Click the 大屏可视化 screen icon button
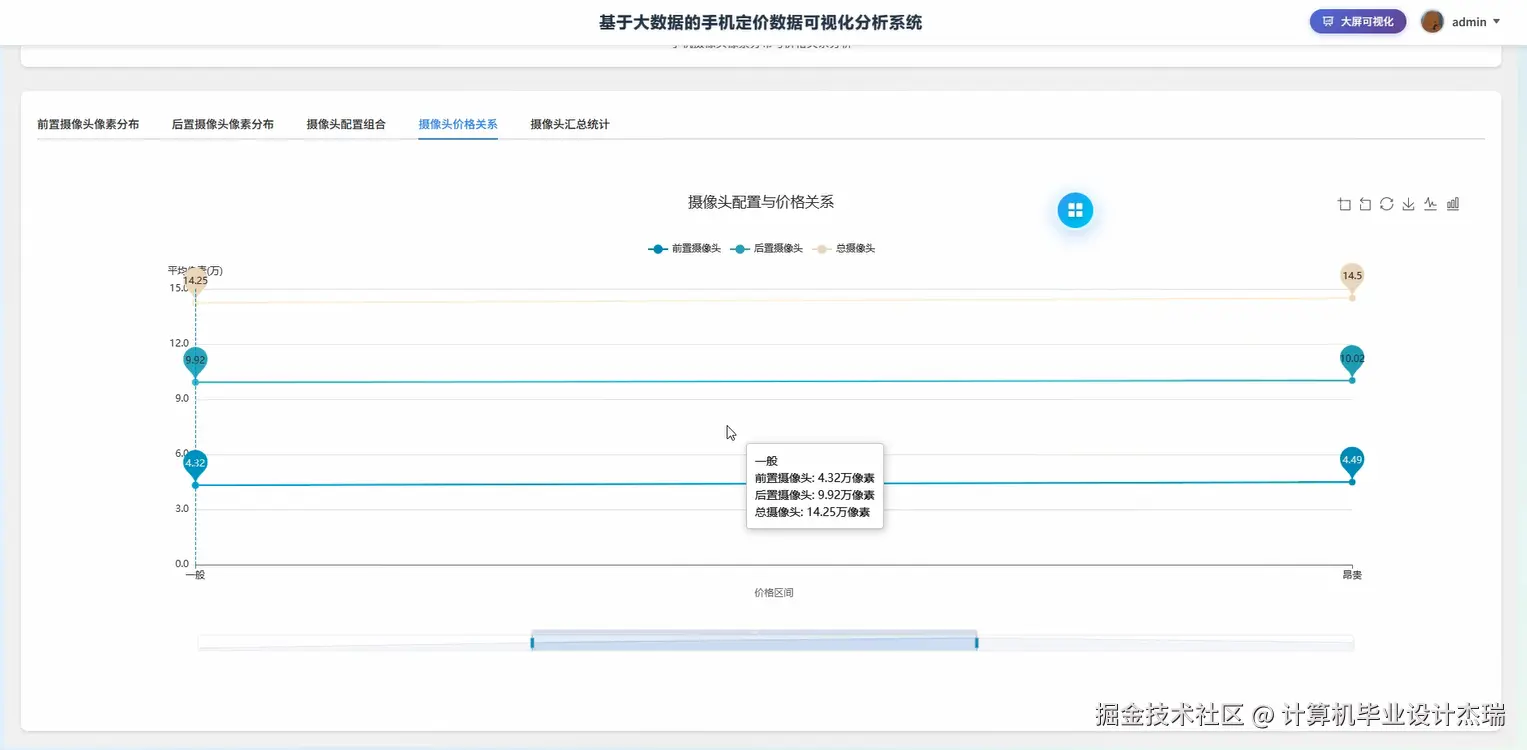This screenshot has height=750, width=1527. (x=1357, y=20)
